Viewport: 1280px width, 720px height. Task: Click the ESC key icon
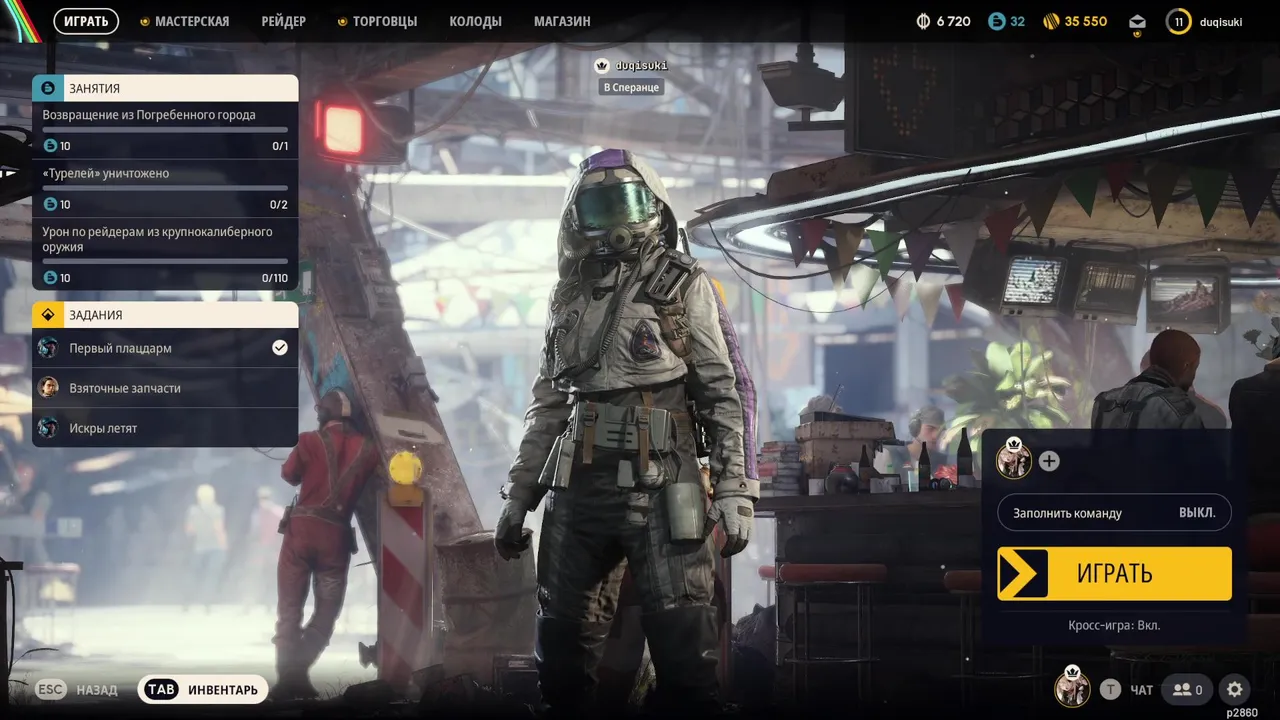(51, 689)
